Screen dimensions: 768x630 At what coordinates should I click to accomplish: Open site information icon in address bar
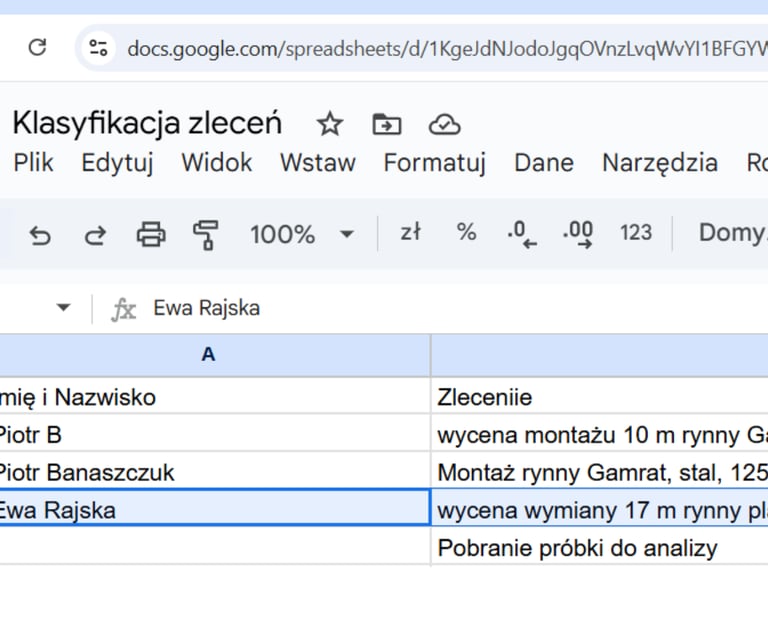pyautogui.click(x=98, y=47)
